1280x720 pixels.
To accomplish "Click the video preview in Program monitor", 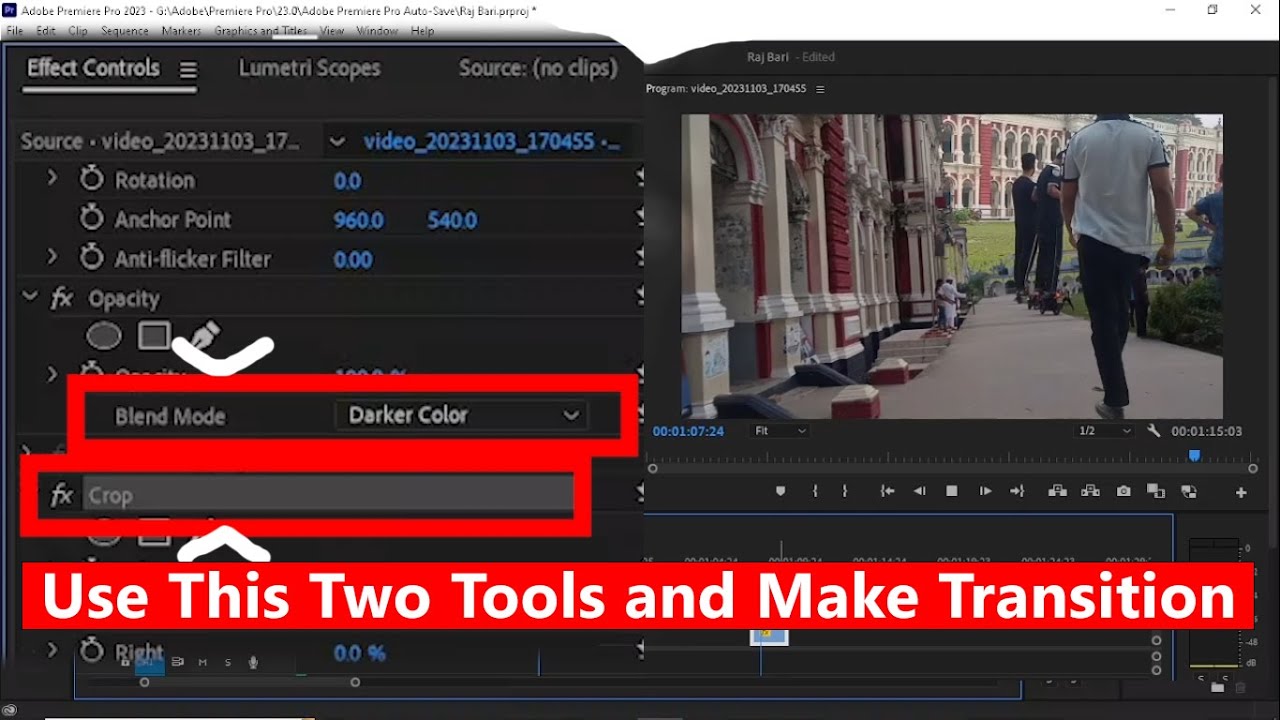I will click(952, 266).
